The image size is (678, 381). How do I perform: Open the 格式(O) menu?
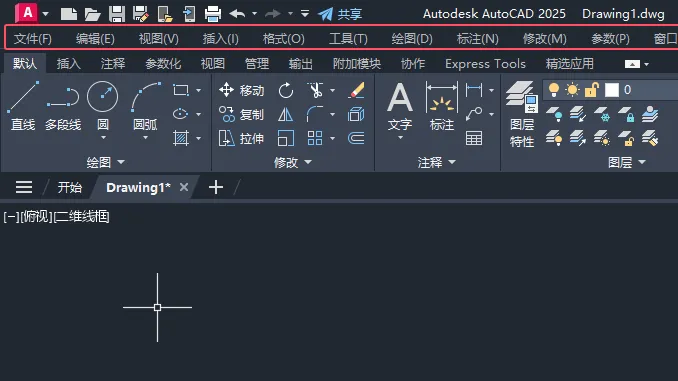pyautogui.click(x=284, y=39)
